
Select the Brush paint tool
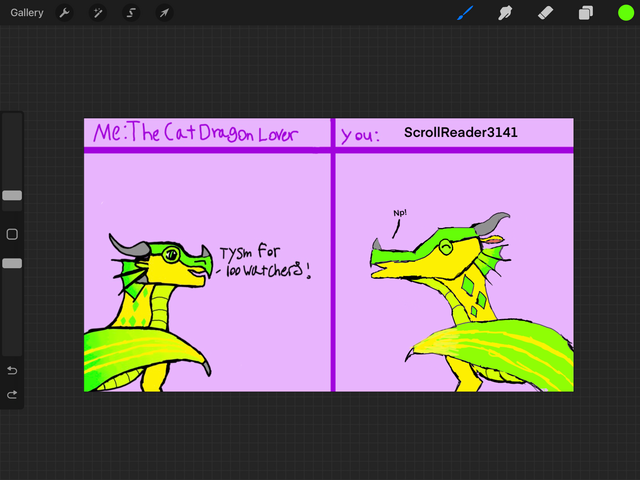coord(465,13)
